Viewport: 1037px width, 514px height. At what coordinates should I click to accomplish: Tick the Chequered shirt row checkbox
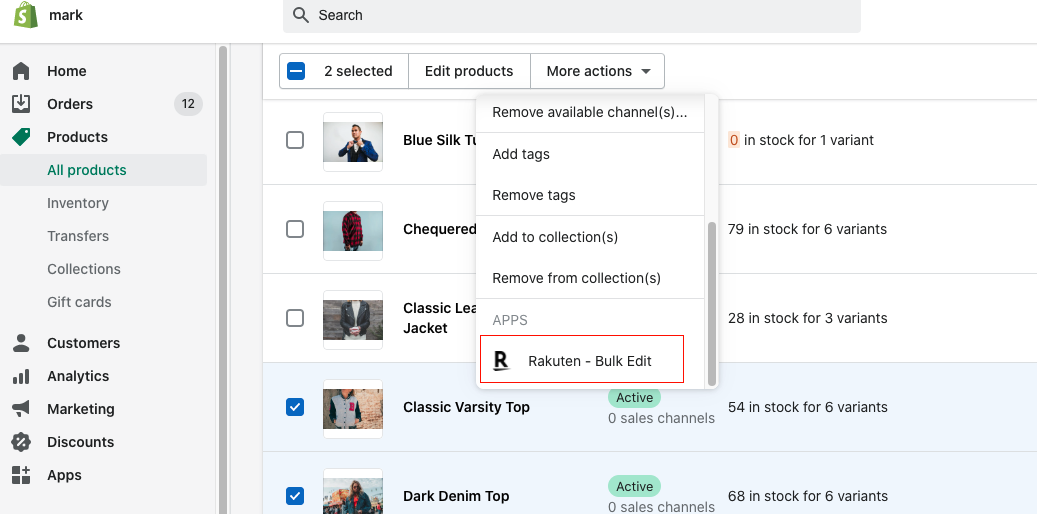295,229
